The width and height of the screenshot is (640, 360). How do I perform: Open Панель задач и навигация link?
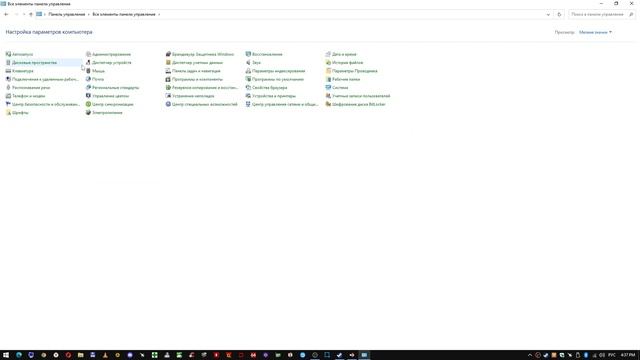(x=196, y=71)
